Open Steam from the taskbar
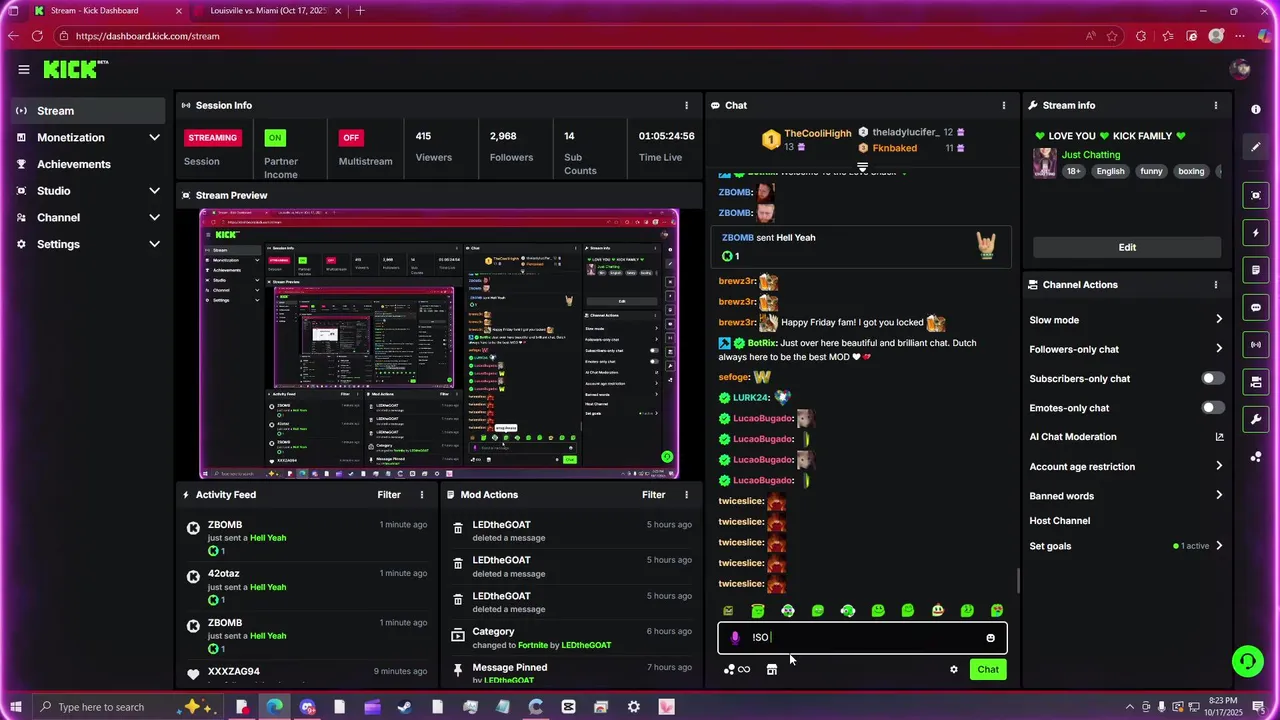Viewport: 1280px width, 720px height. [x=405, y=707]
